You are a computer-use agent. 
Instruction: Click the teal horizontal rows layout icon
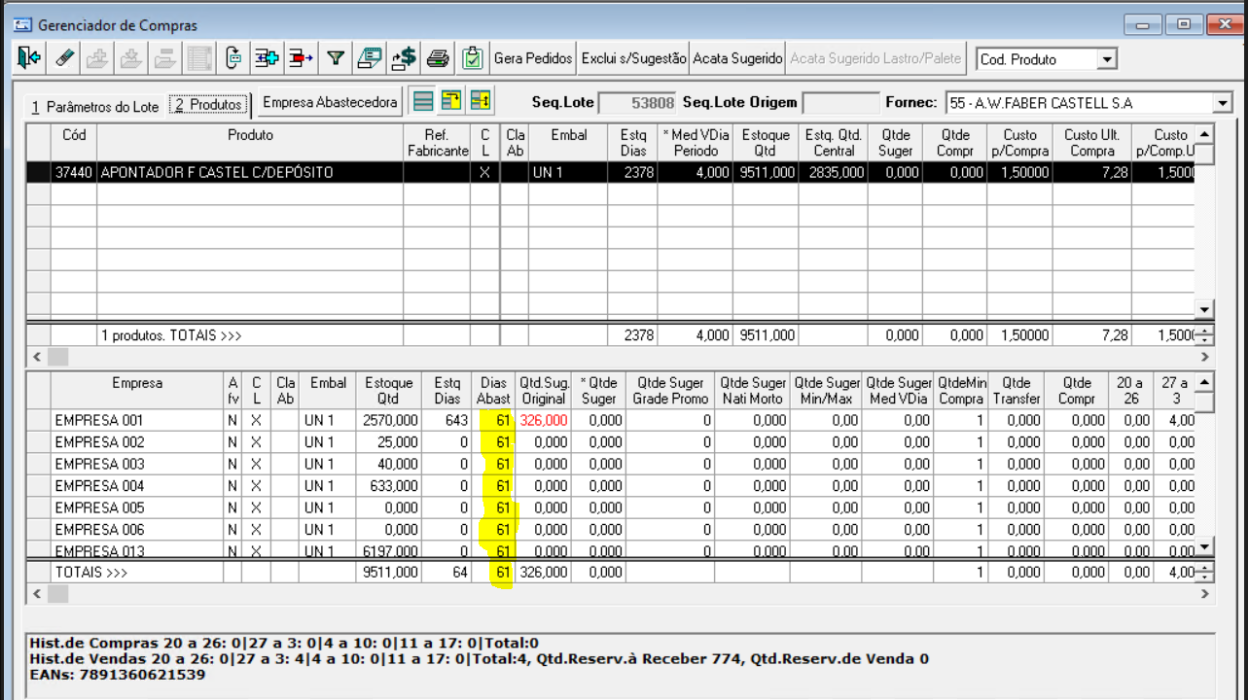click(423, 101)
